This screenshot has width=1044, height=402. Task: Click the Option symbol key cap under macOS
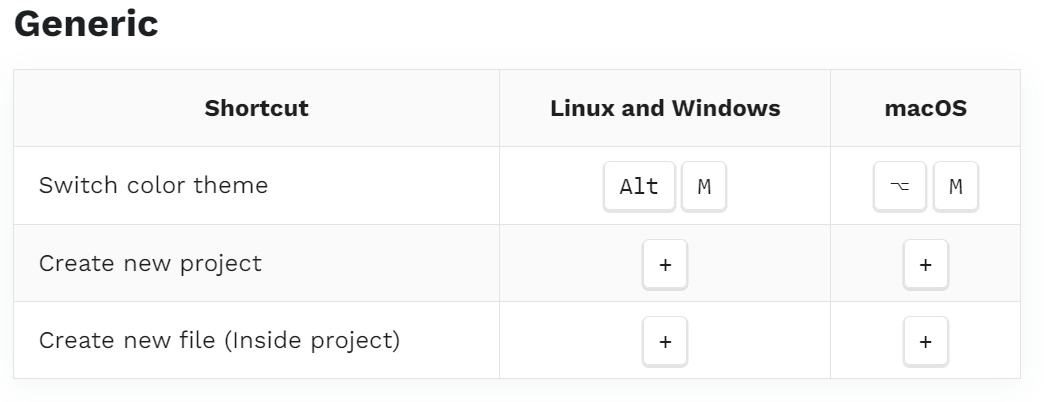[900, 186]
